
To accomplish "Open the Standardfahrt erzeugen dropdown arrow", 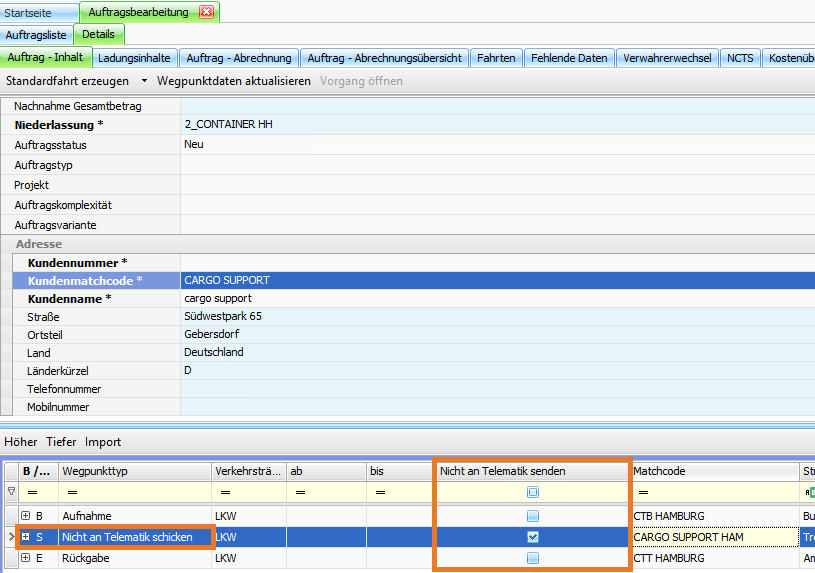I will point(144,81).
